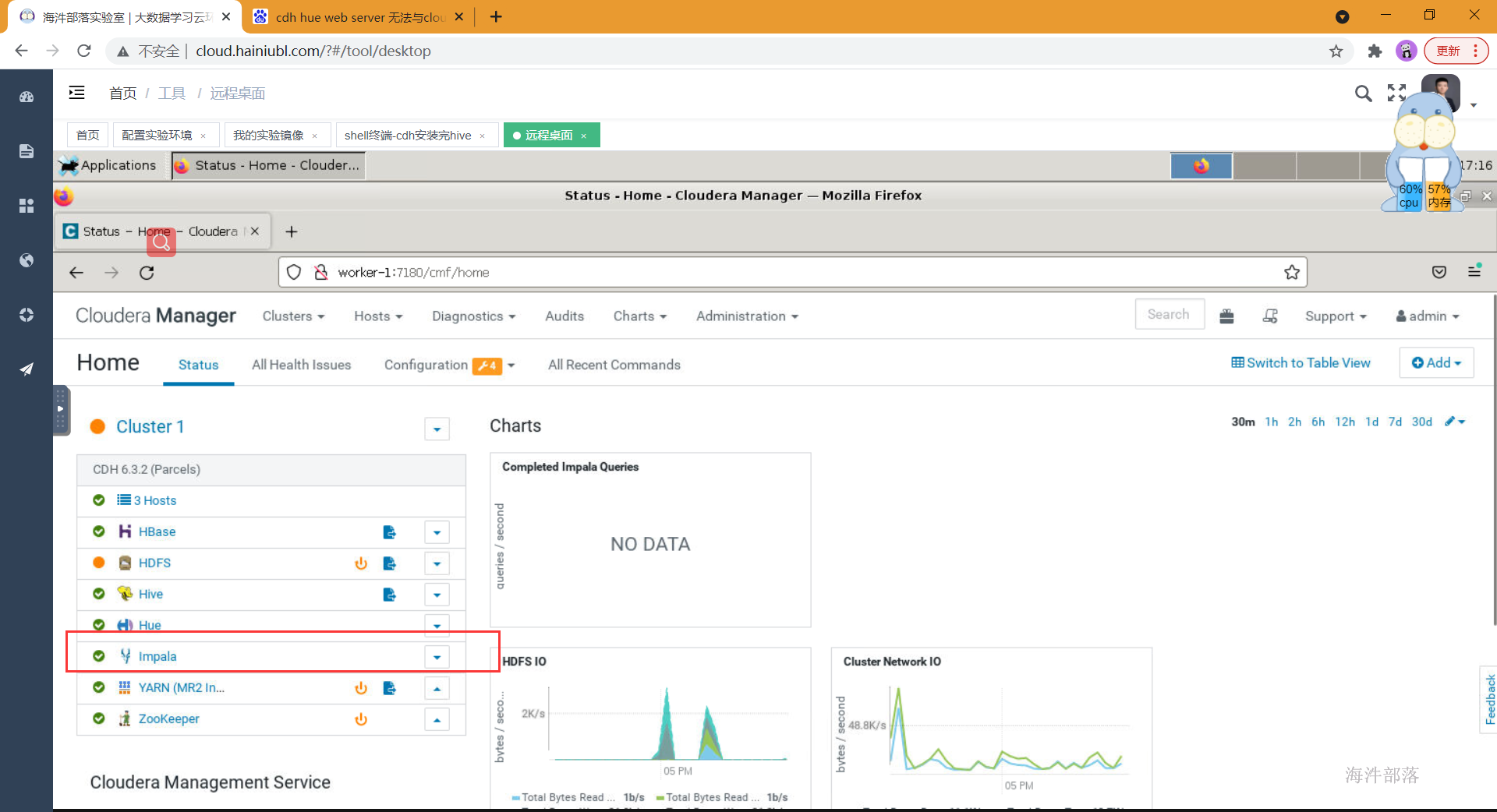Click the Firefox address bar worker-1:7180
The height and width of the screenshot is (812, 1497).
(x=792, y=272)
